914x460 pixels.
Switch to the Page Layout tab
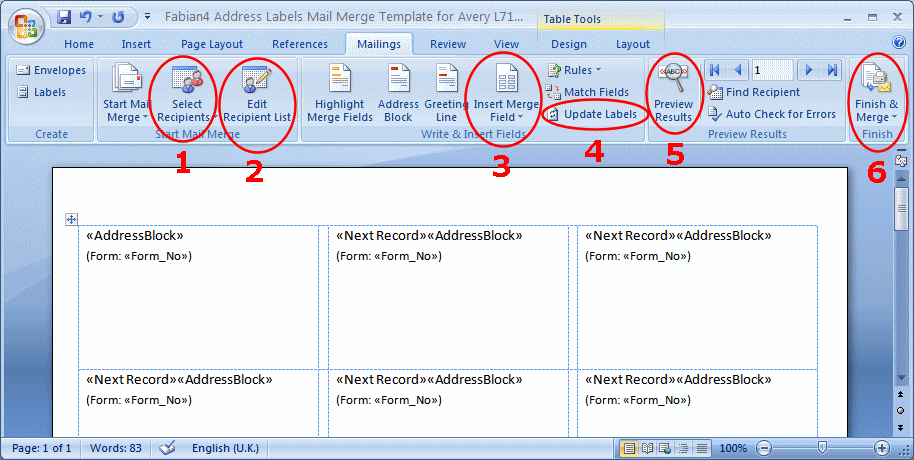(x=212, y=44)
